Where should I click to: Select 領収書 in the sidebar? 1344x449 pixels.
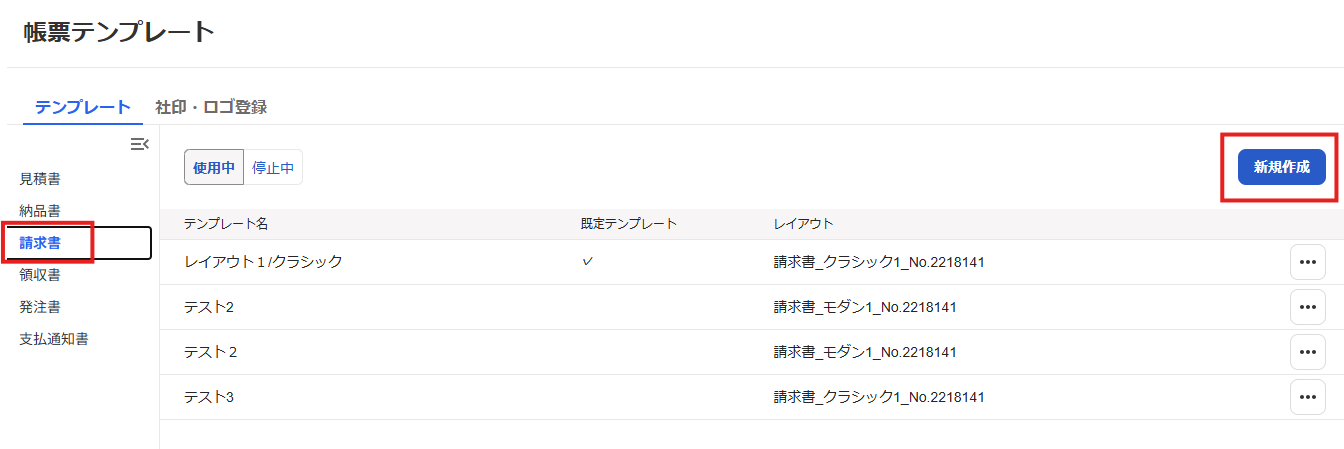pyautogui.click(x=40, y=275)
